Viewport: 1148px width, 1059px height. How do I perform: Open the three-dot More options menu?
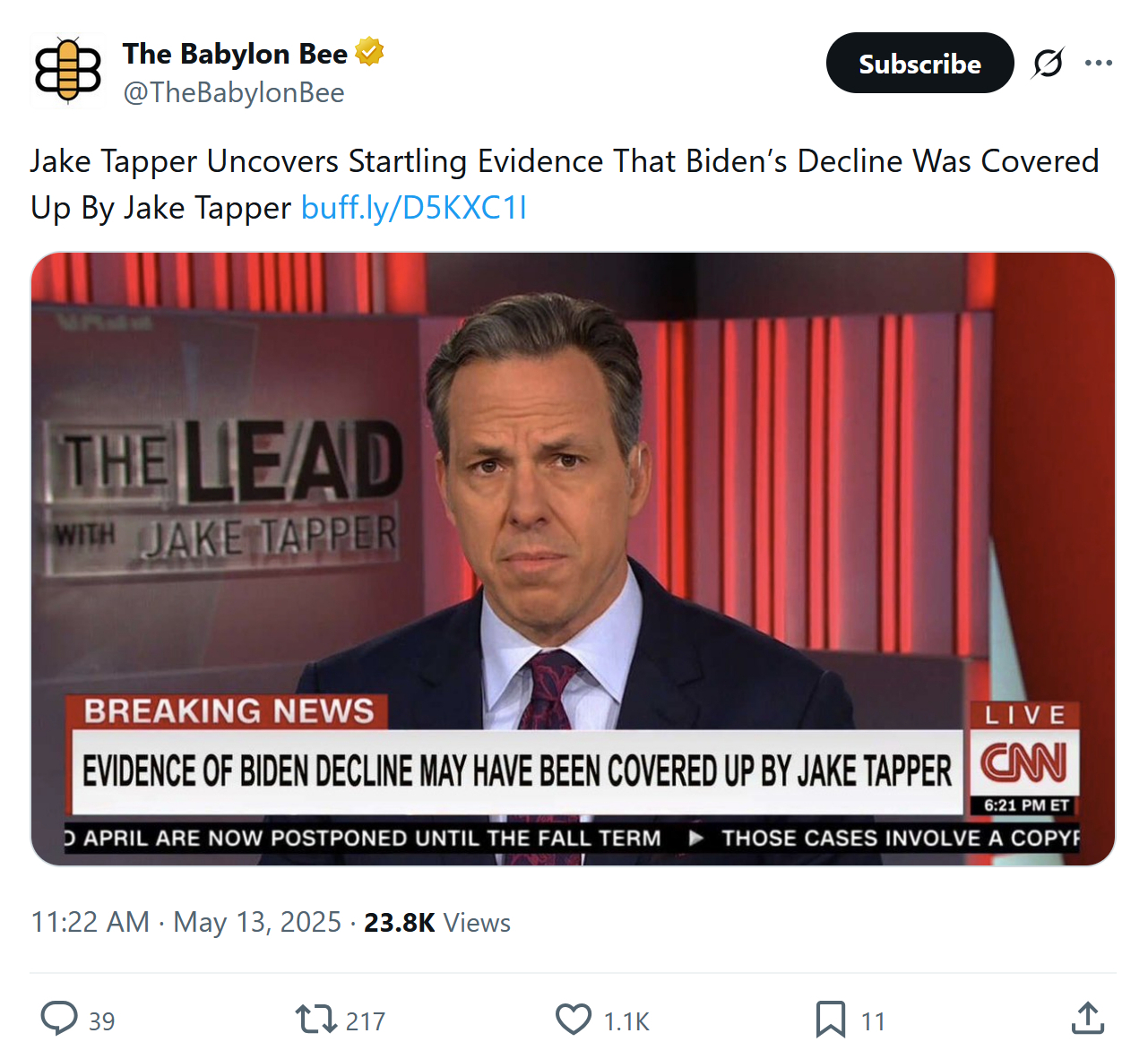1098,63
